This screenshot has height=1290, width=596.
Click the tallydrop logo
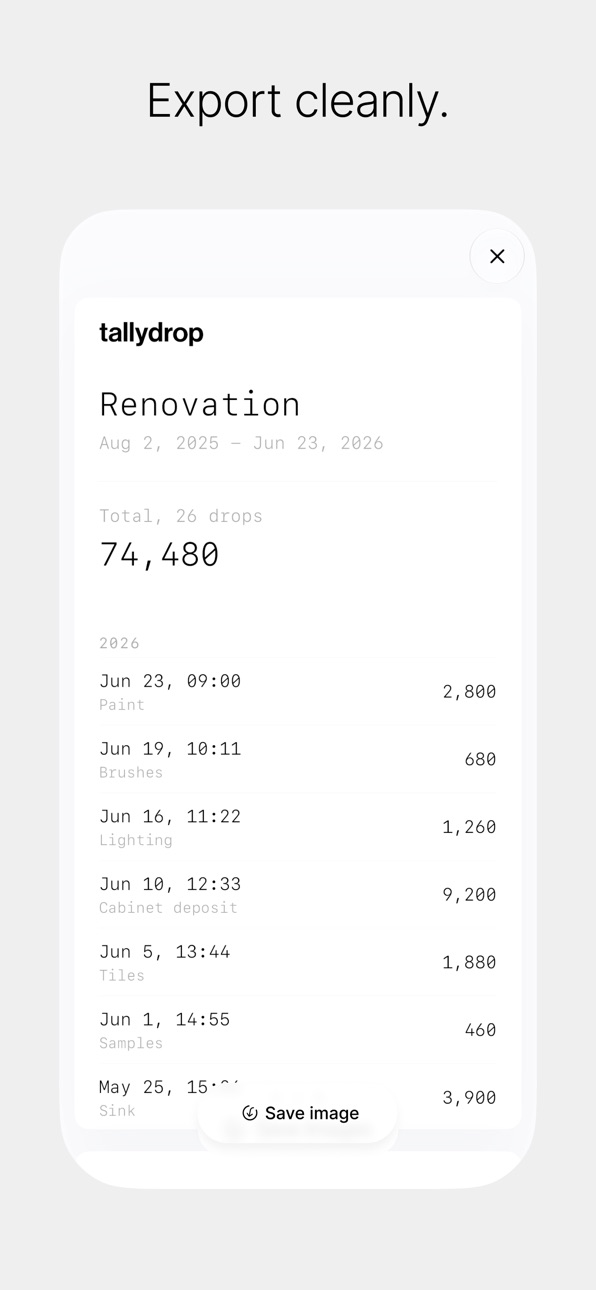click(x=151, y=333)
